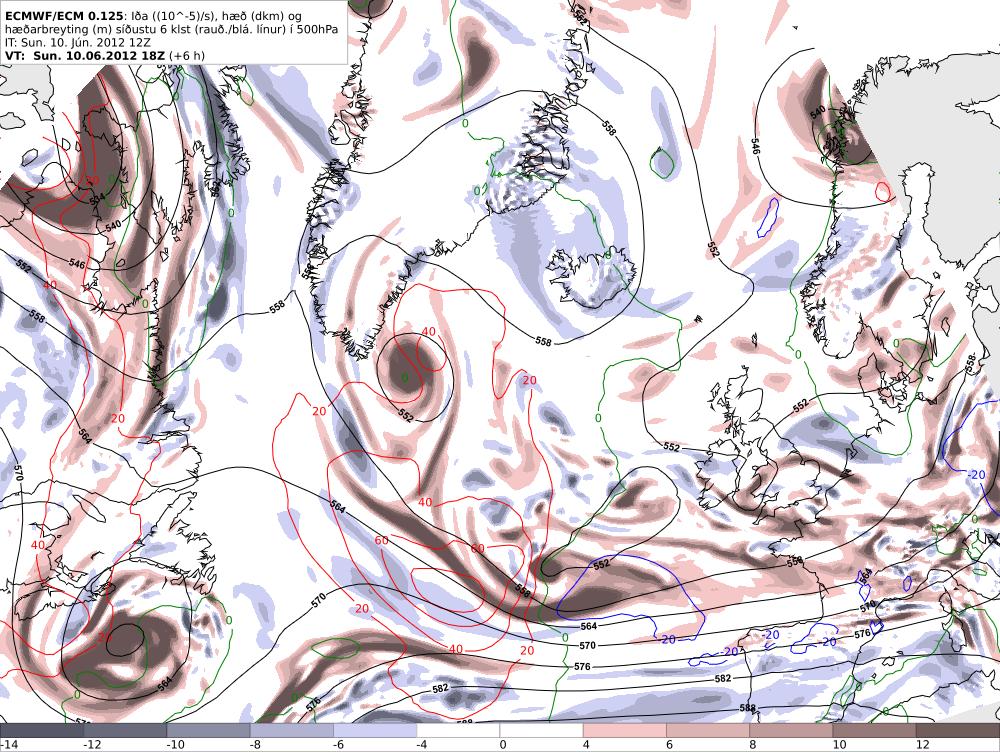Click the colorbar label "-8"
Screen dimensions: 1000x752
tap(255, 744)
